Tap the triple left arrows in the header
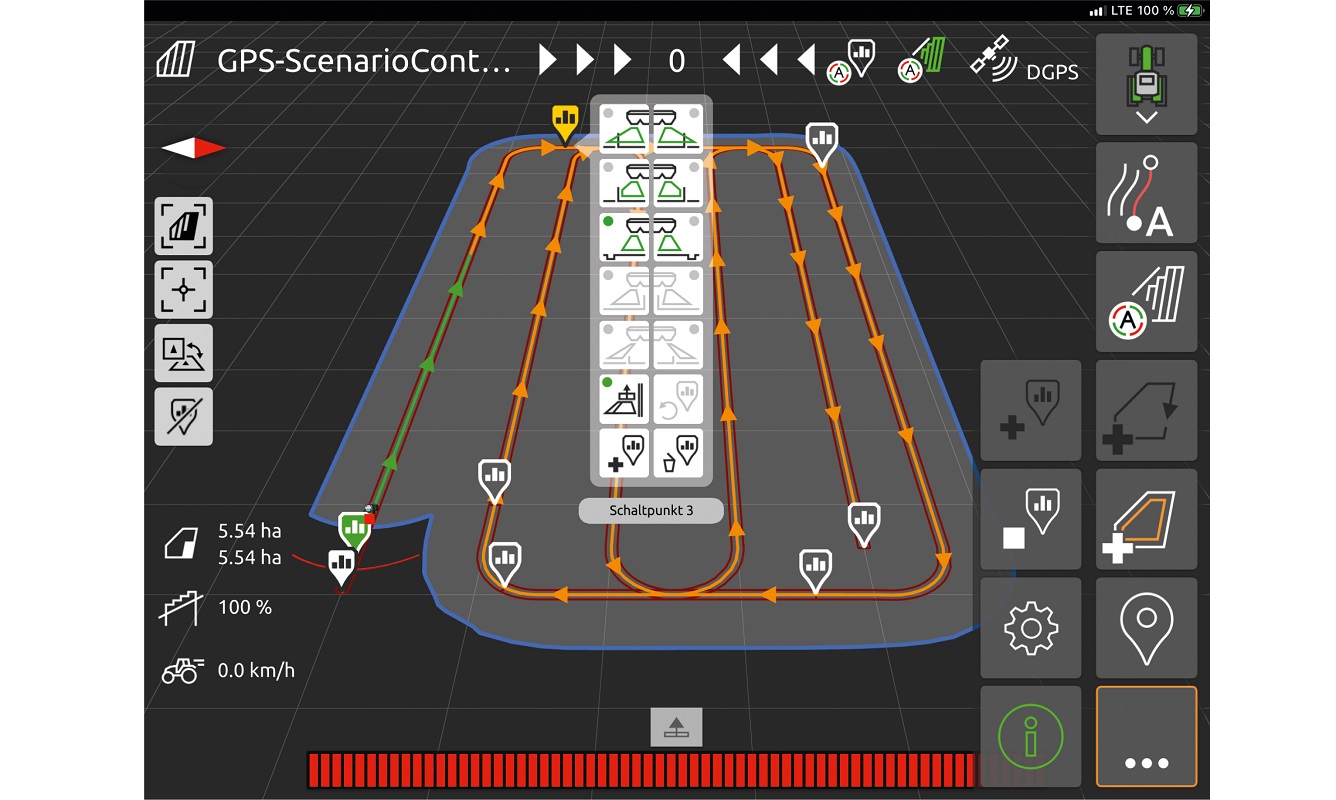The width and height of the screenshot is (1336, 800). pos(768,61)
